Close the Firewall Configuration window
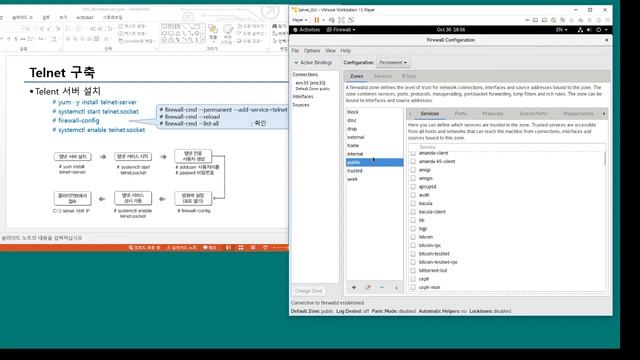Viewport: 640px width, 360px height. coord(607,40)
